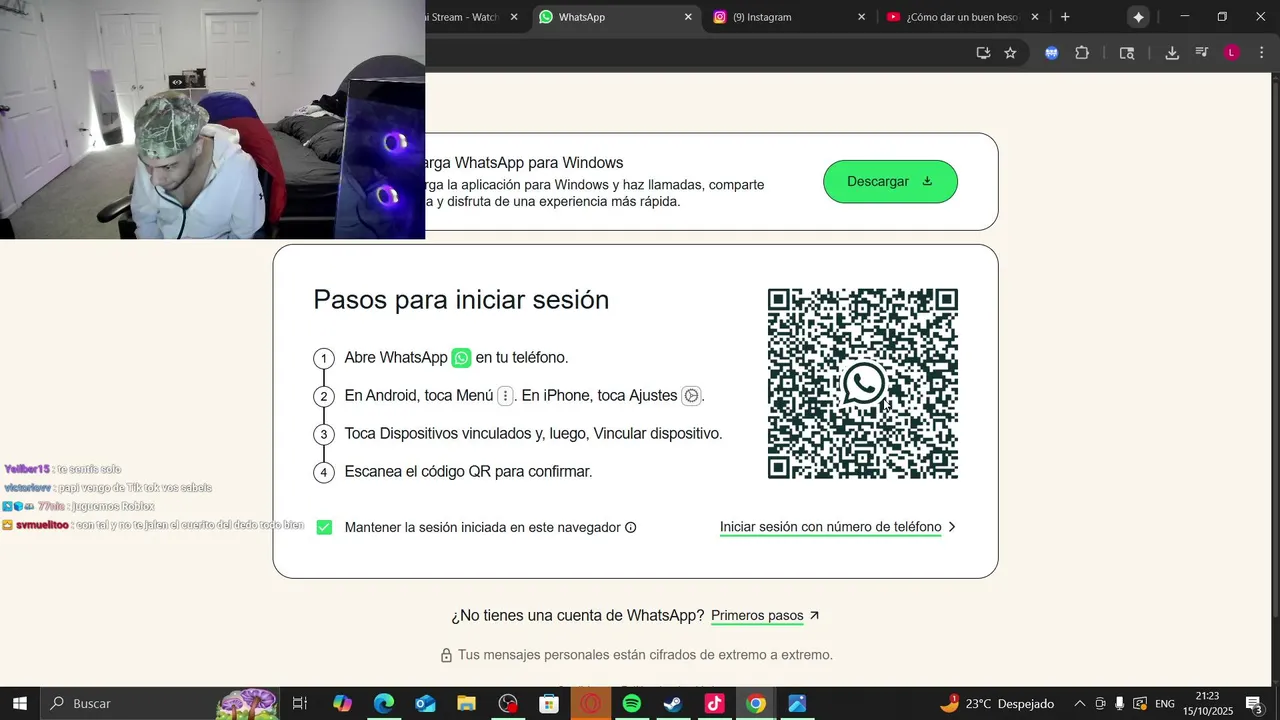Click the microphone icon in system tray

click(1119, 703)
